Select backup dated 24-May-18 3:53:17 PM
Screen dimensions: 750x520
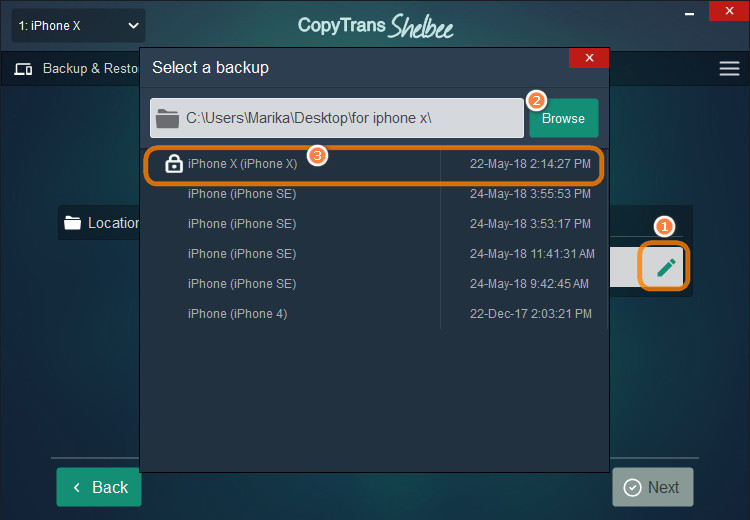(374, 224)
